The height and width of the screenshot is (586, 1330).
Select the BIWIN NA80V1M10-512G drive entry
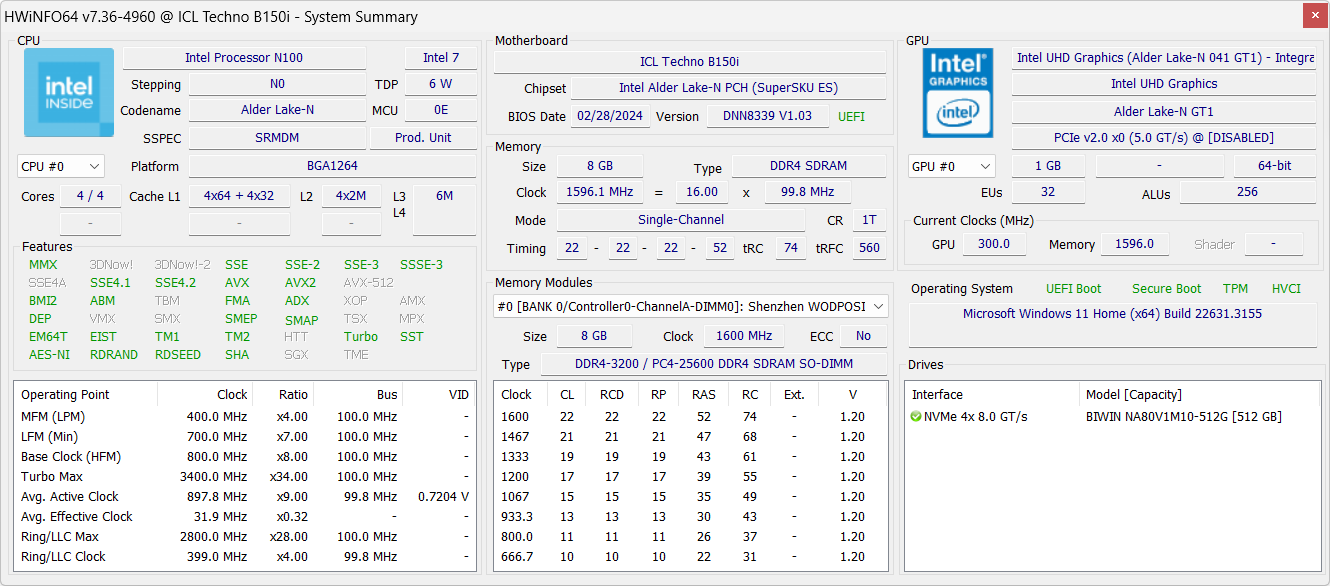point(1183,417)
